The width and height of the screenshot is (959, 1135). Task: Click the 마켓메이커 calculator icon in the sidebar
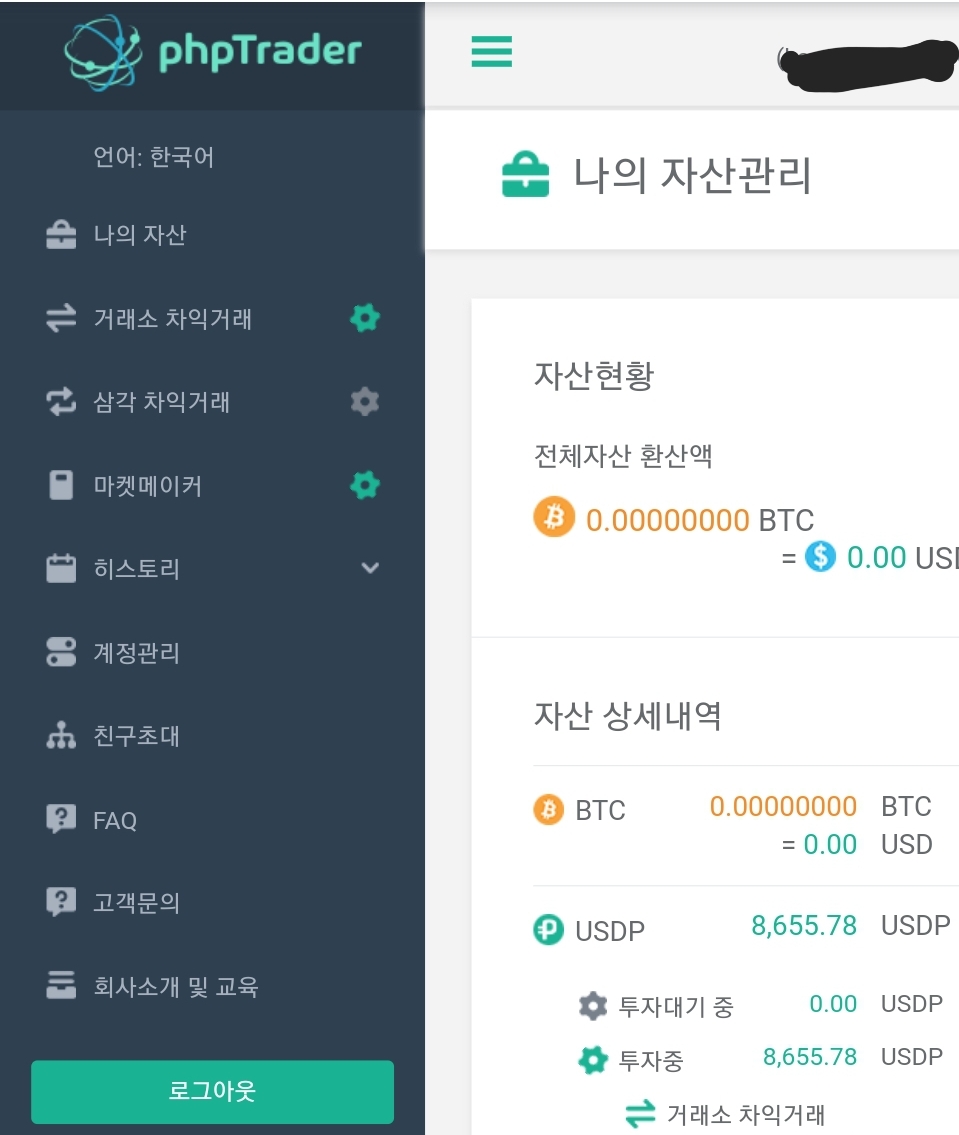61,486
